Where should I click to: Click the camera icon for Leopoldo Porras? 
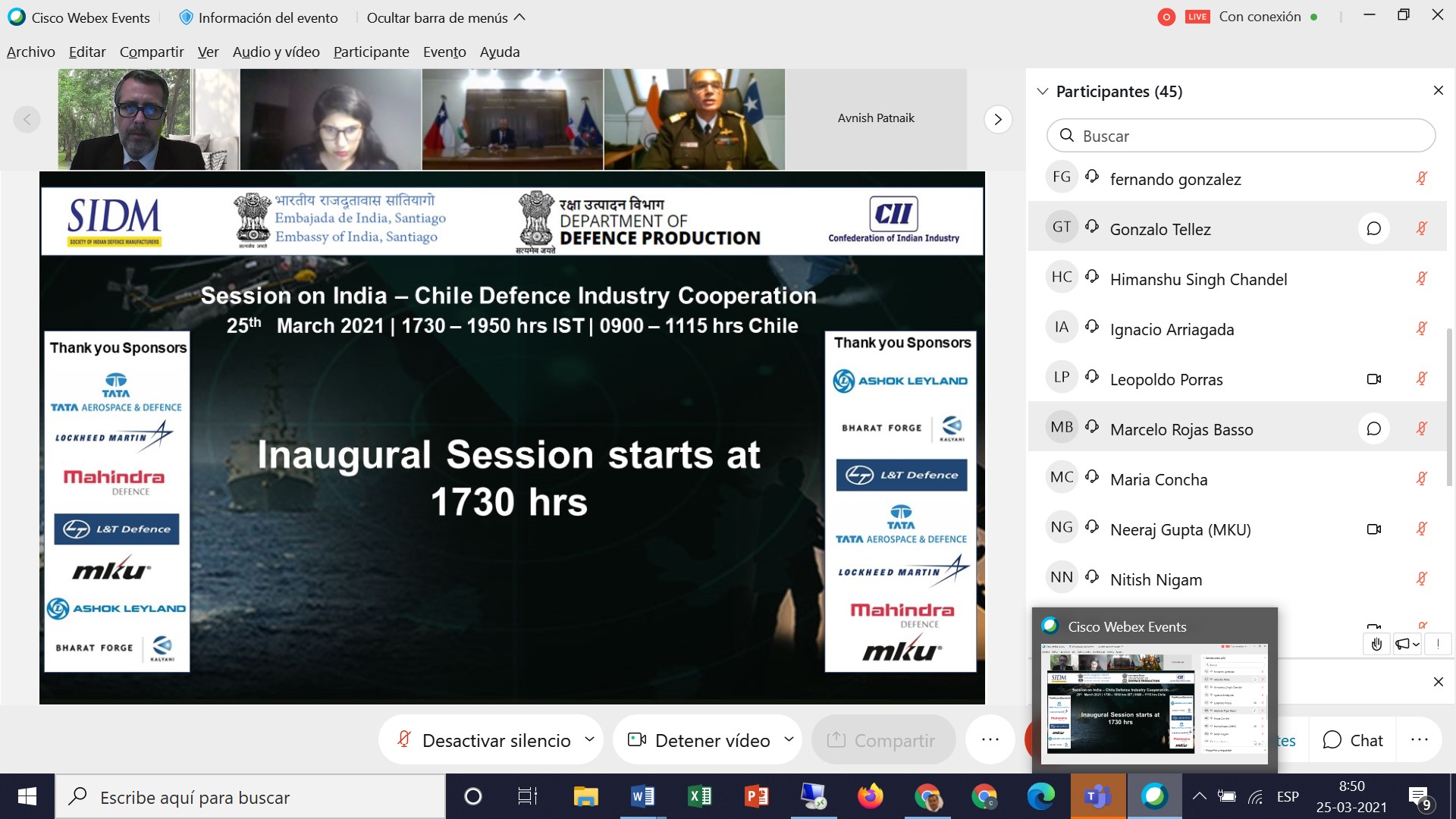(1373, 378)
